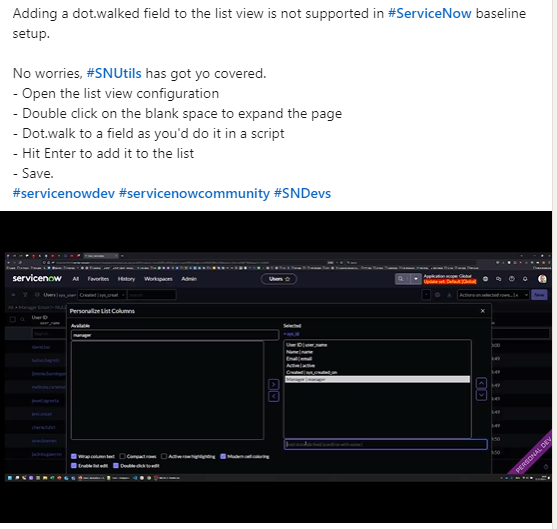
Task: Open the discussions chat icon
Action: point(499,279)
